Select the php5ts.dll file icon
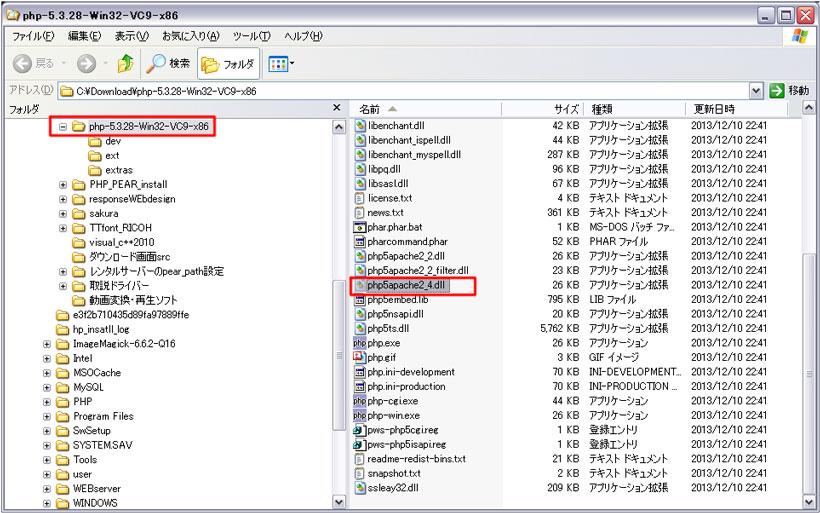The height and width of the screenshot is (513, 820). click(360, 328)
